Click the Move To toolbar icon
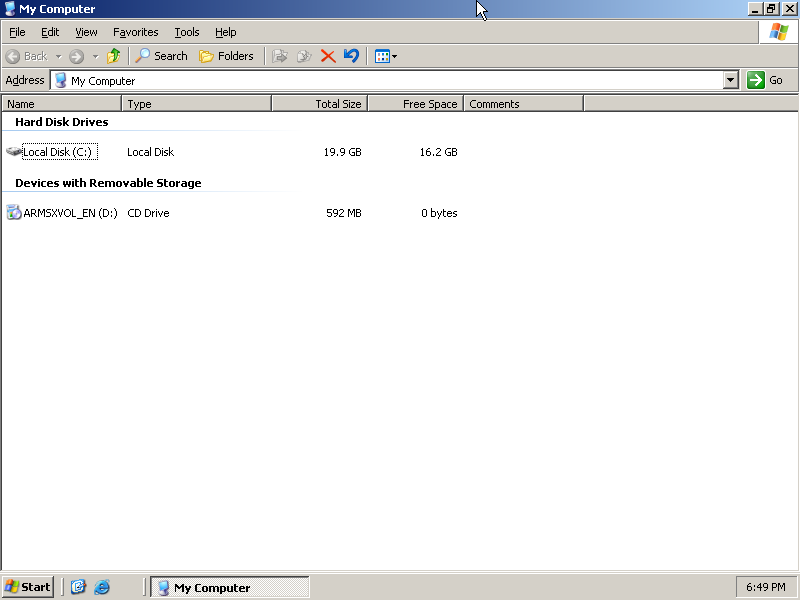800x600 pixels. coord(280,56)
